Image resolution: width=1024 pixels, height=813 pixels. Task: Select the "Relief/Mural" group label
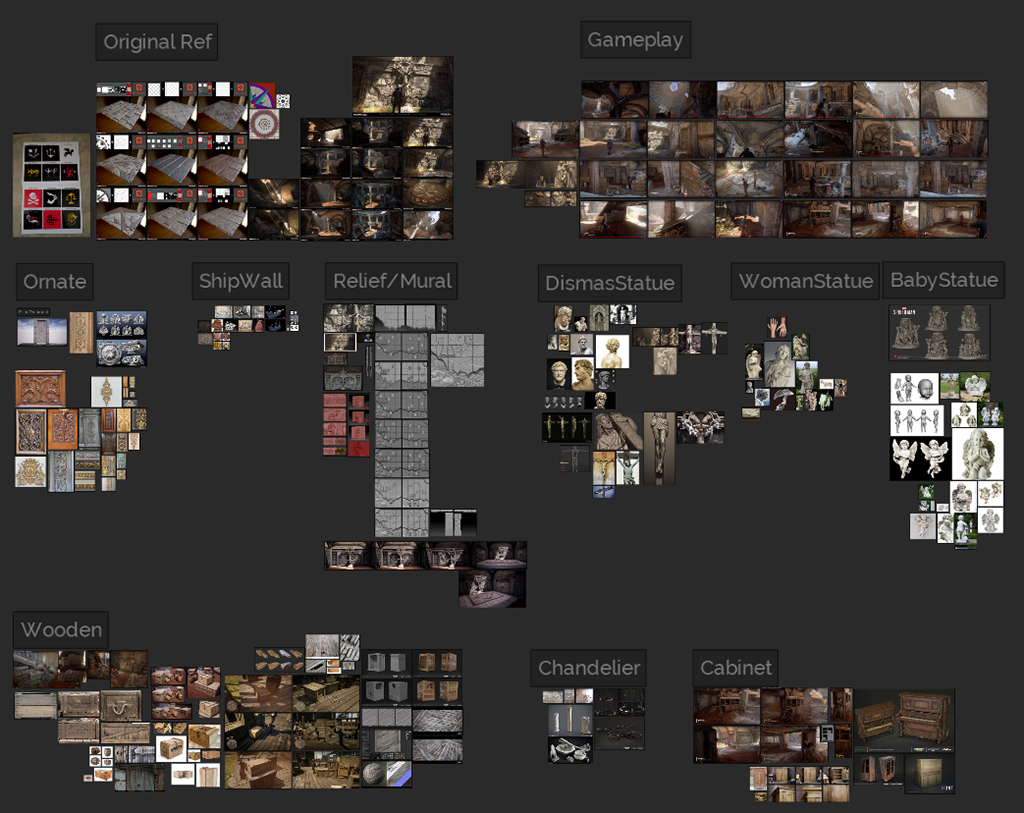click(x=392, y=281)
